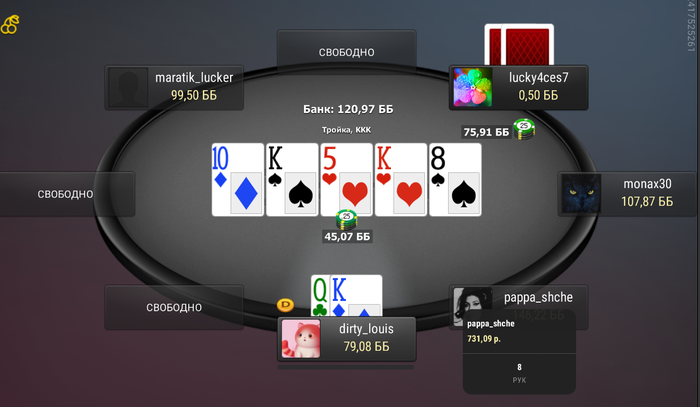Click the King of spades board card

[x=292, y=179]
